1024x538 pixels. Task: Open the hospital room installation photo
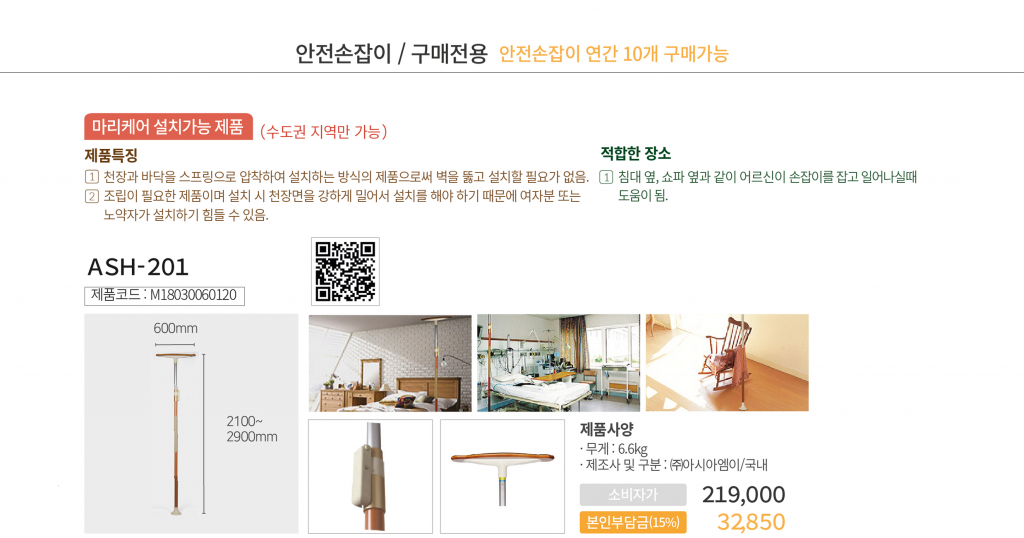[558, 363]
